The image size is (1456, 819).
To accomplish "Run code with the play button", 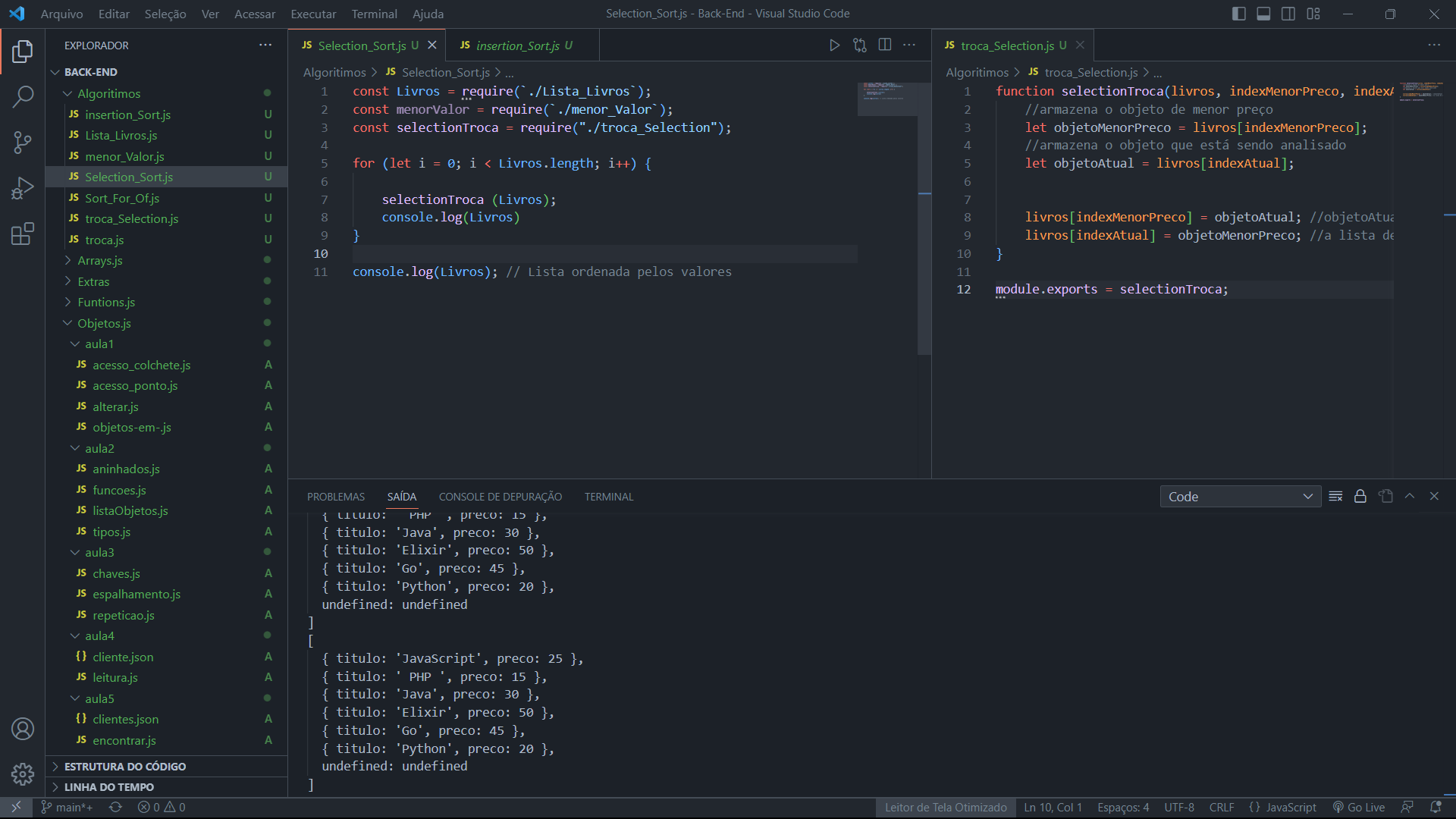I will coord(834,45).
